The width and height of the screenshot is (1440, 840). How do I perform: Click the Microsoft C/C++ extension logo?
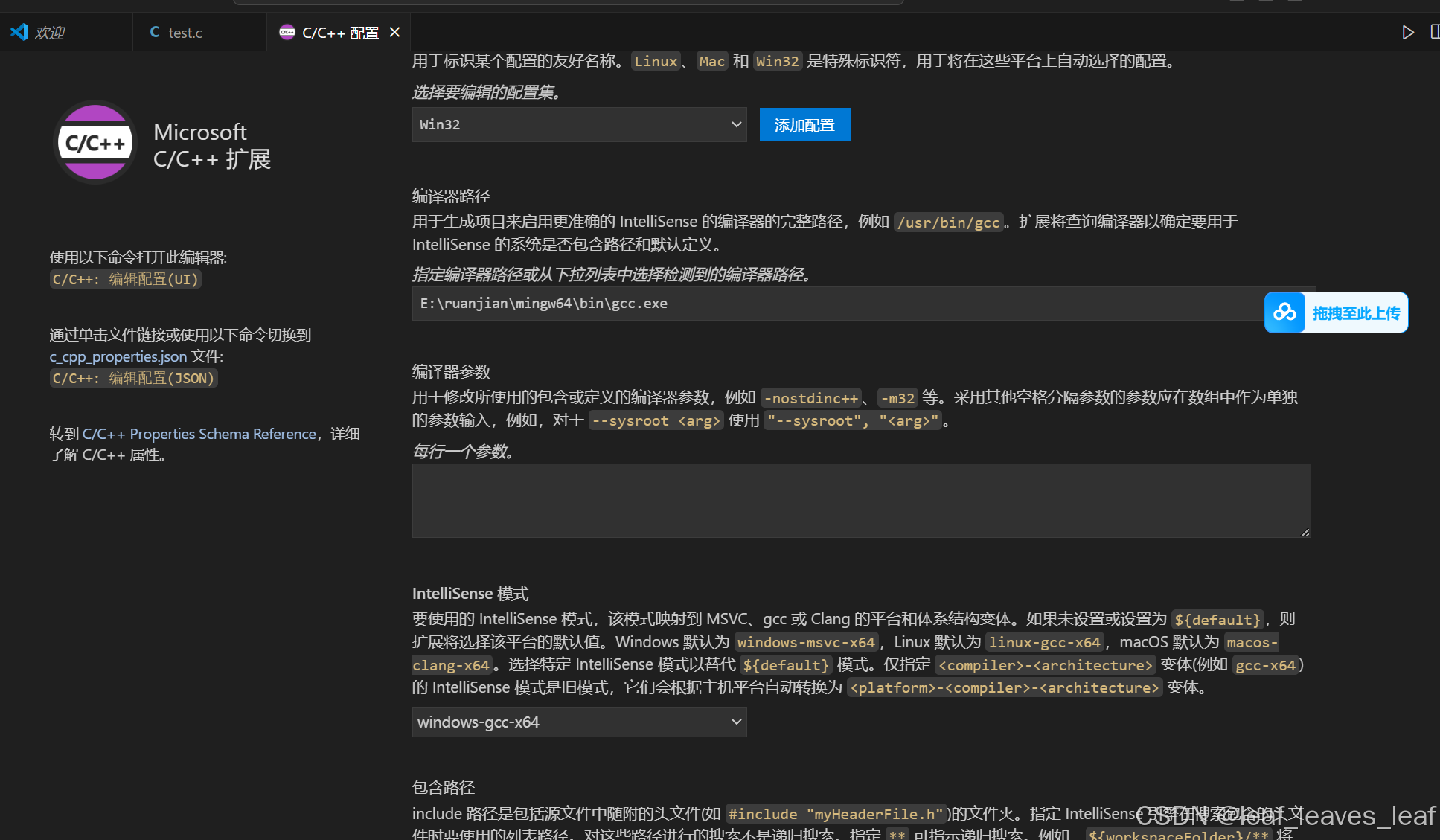pyautogui.click(x=95, y=142)
